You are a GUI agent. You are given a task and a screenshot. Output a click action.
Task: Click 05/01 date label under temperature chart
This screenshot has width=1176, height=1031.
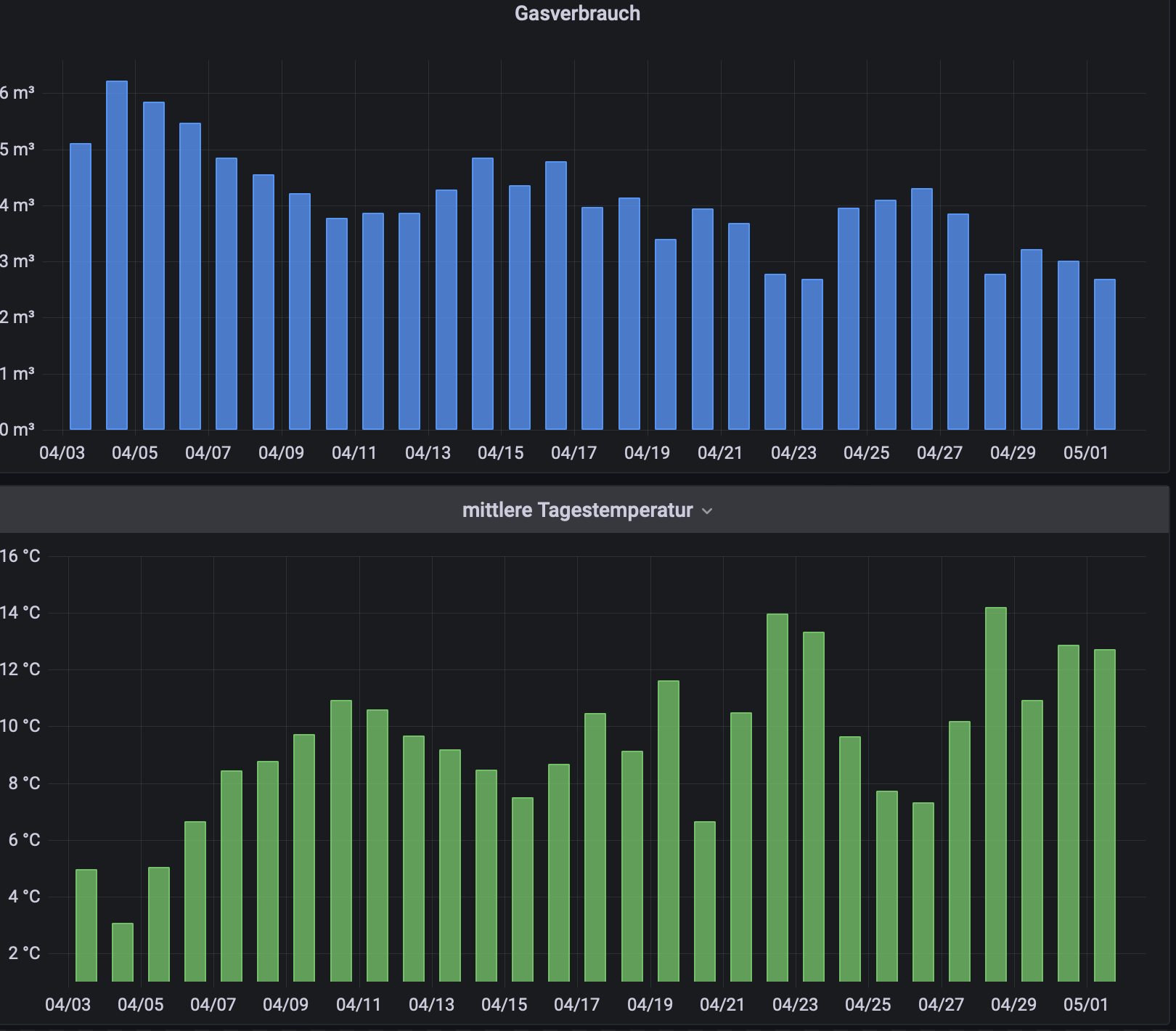1086,1005
